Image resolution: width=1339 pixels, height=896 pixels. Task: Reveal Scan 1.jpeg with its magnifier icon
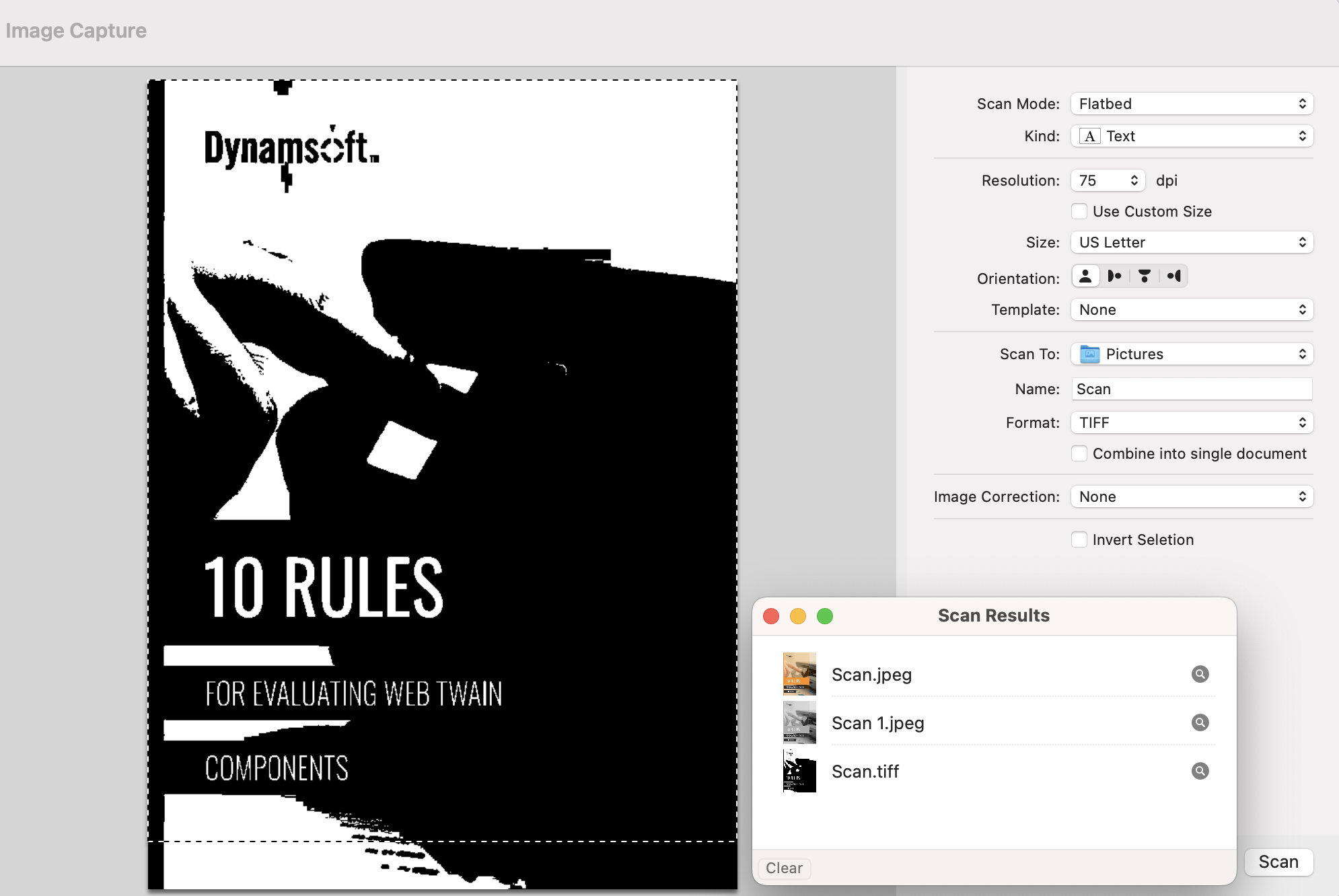pos(1200,722)
